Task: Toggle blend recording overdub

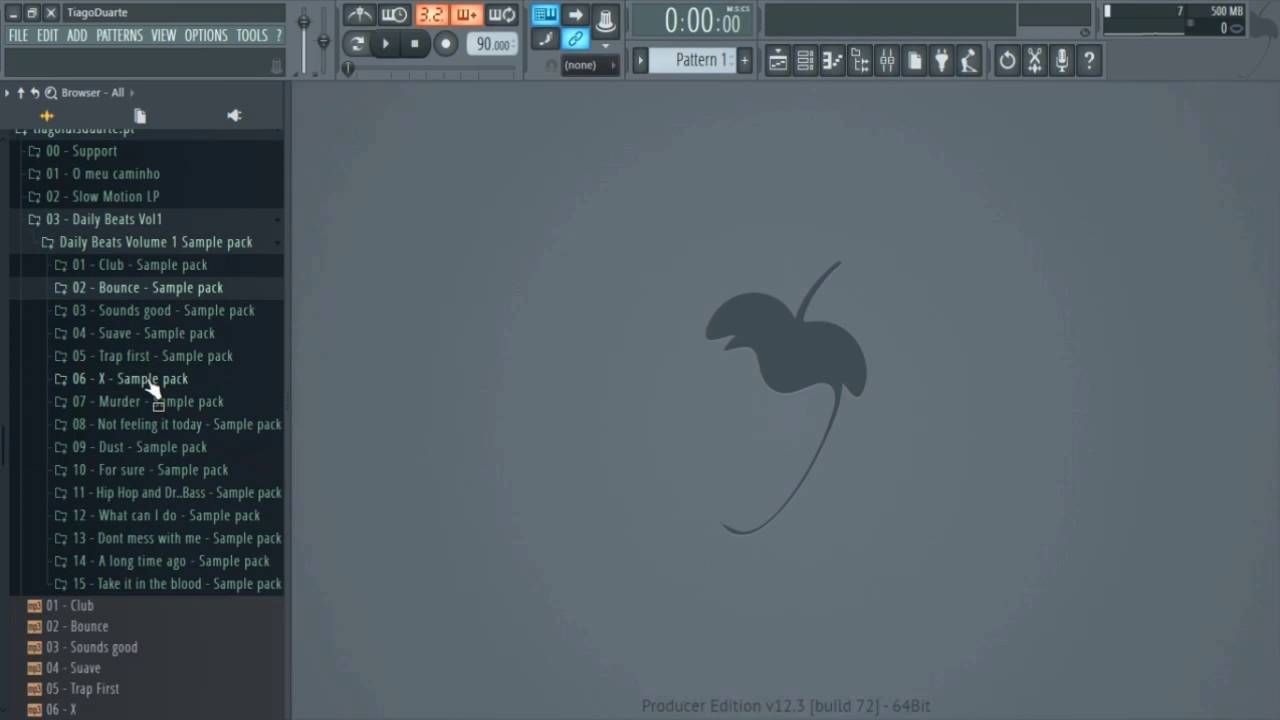Action: click(x=466, y=15)
